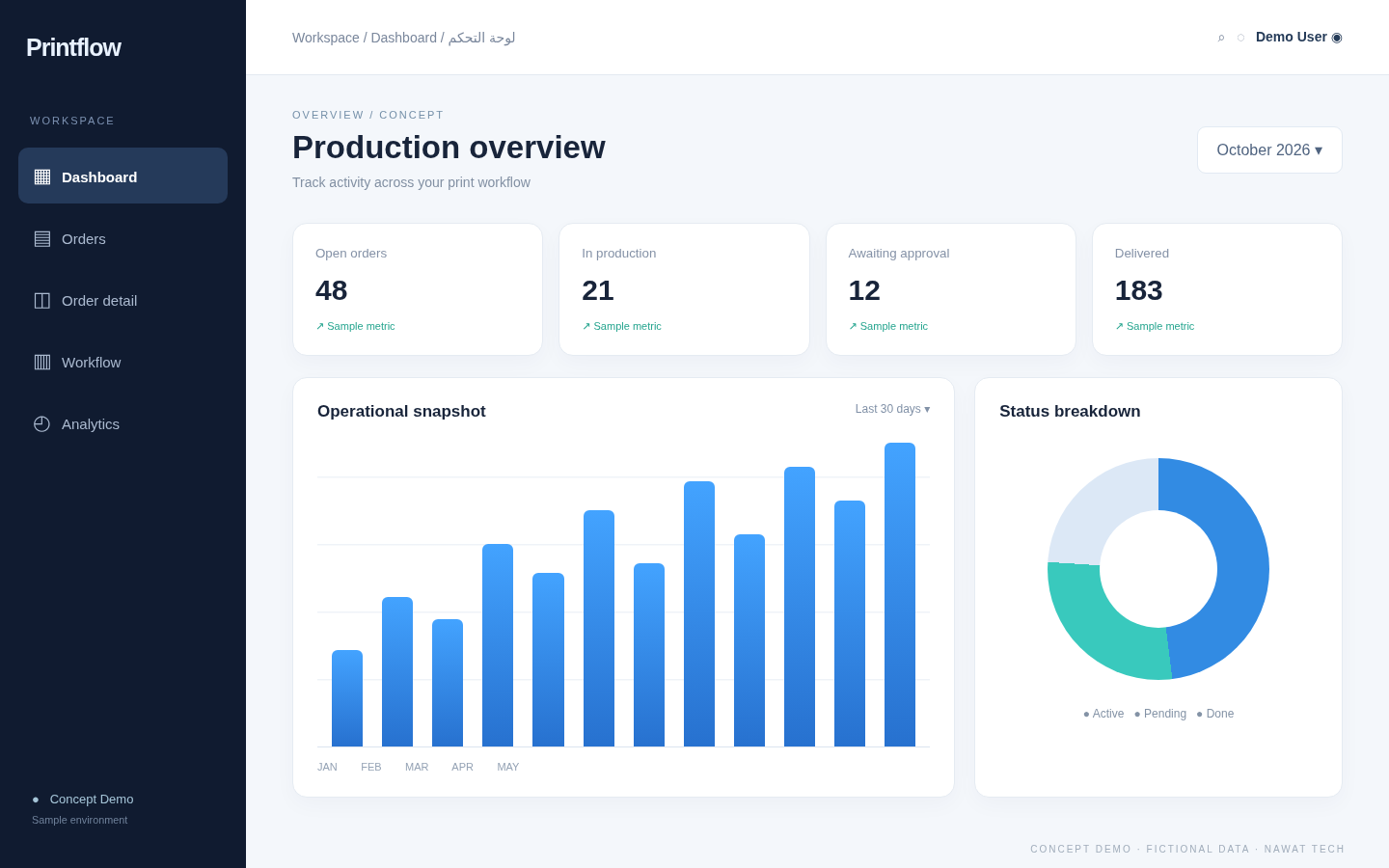The width and height of the screenshot is (1389, 868).
Task: Click the Dashboard breadcrumb link
Action: tap(404, 38)
